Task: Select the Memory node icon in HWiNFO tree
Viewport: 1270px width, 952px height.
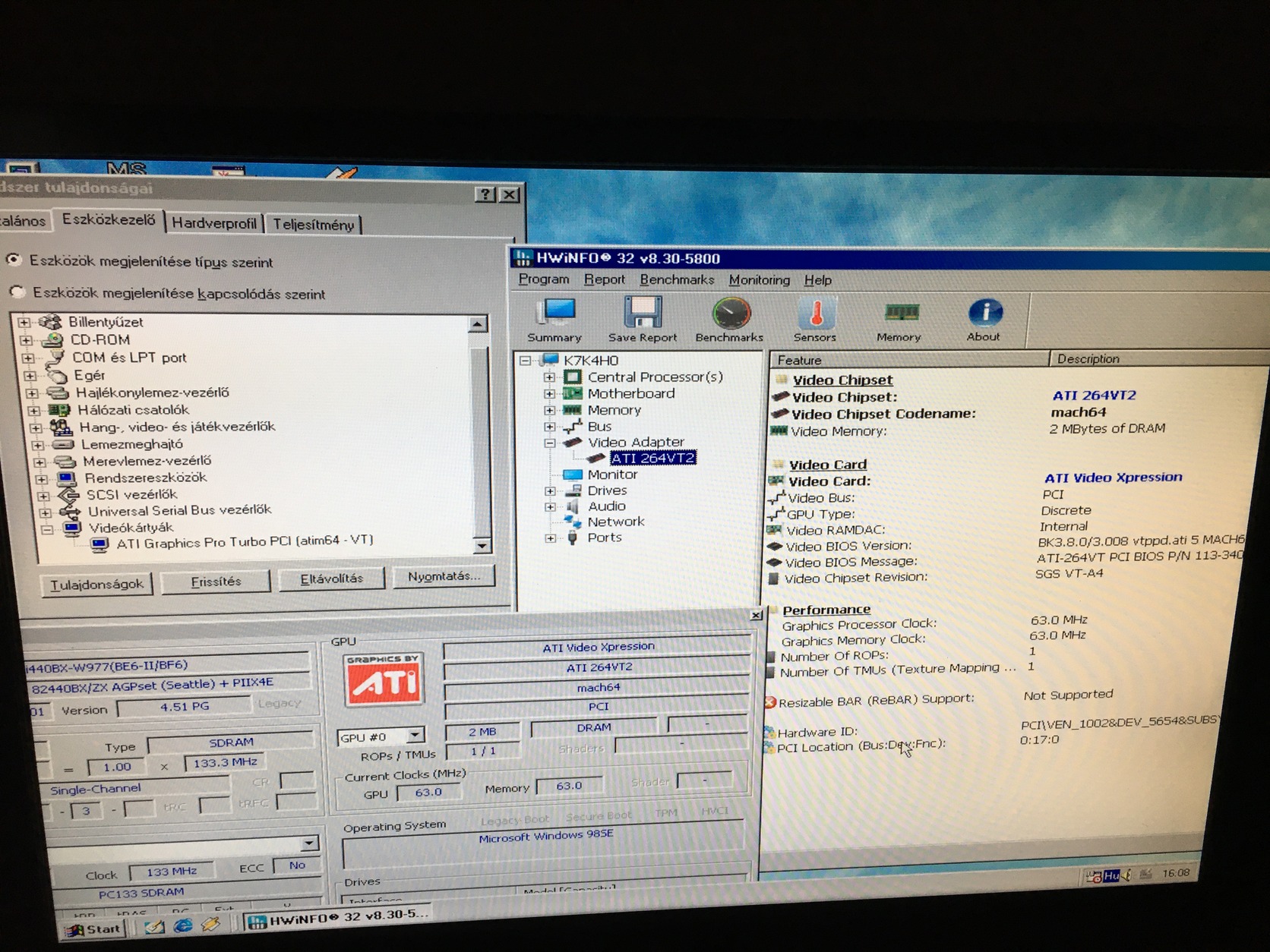Action: pos(572,410)
